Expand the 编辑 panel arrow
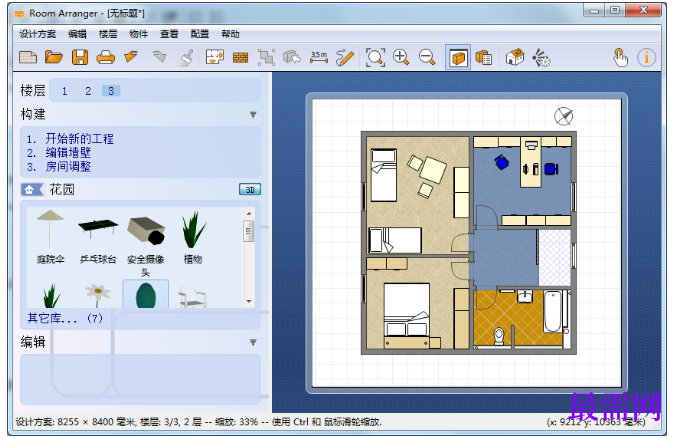This screenshot has width=680, height=438. [x=253, y=343]
